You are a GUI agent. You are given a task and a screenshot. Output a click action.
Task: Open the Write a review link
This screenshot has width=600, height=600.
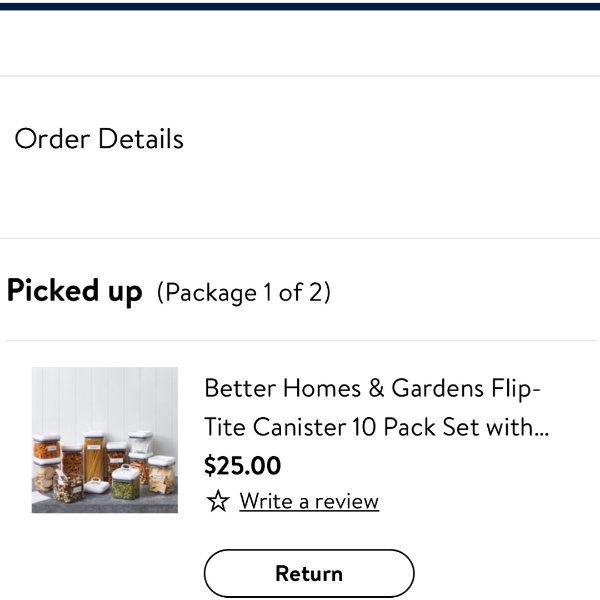309,501
